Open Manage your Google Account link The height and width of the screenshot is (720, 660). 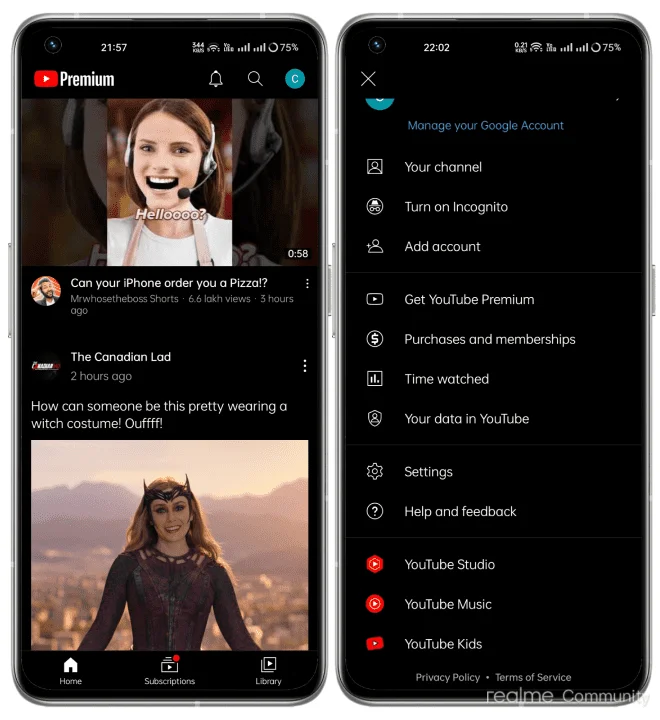click(485, 125)
